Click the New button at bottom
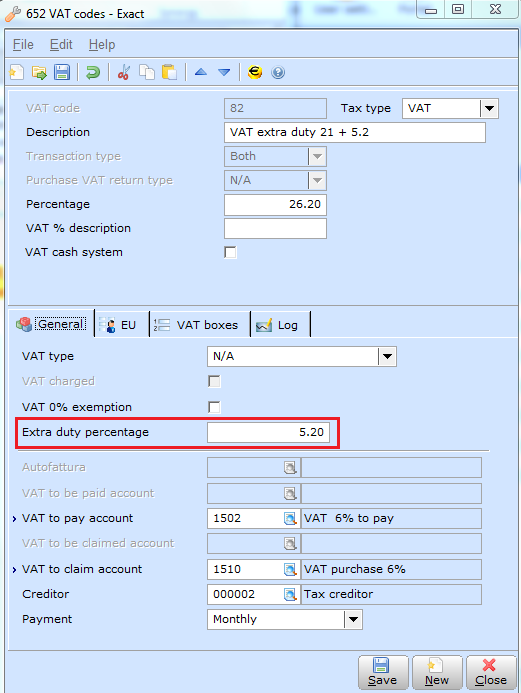Screen dimensions: 521x693 437,673
